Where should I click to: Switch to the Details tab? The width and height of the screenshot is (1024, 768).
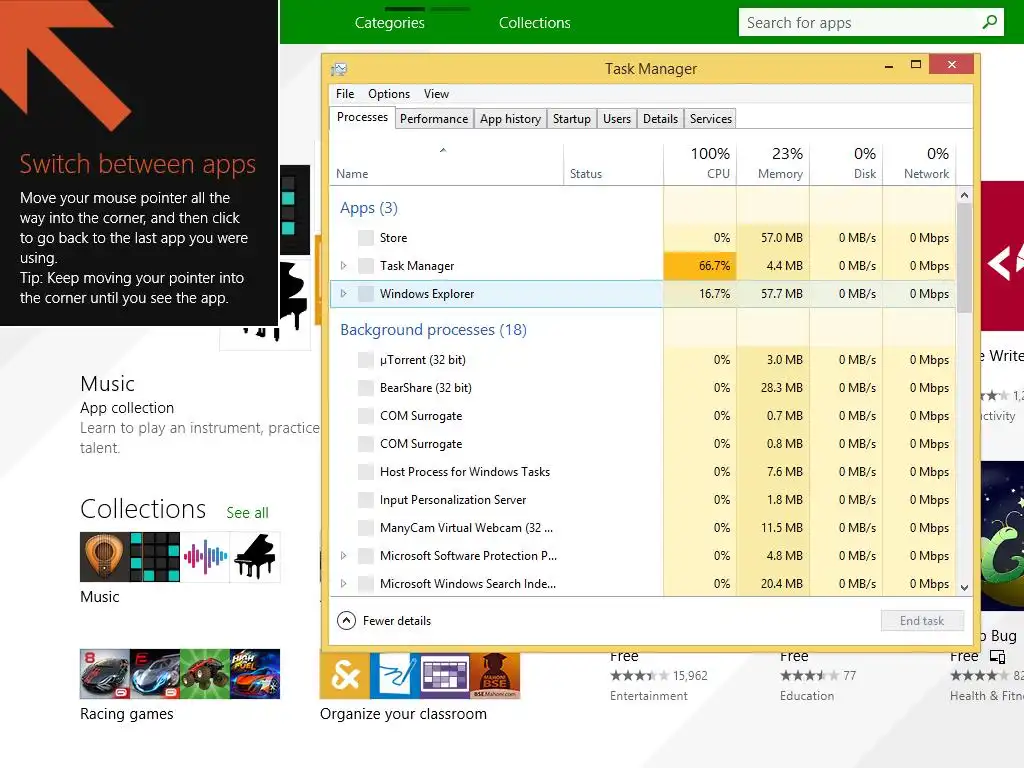[660, 119]
